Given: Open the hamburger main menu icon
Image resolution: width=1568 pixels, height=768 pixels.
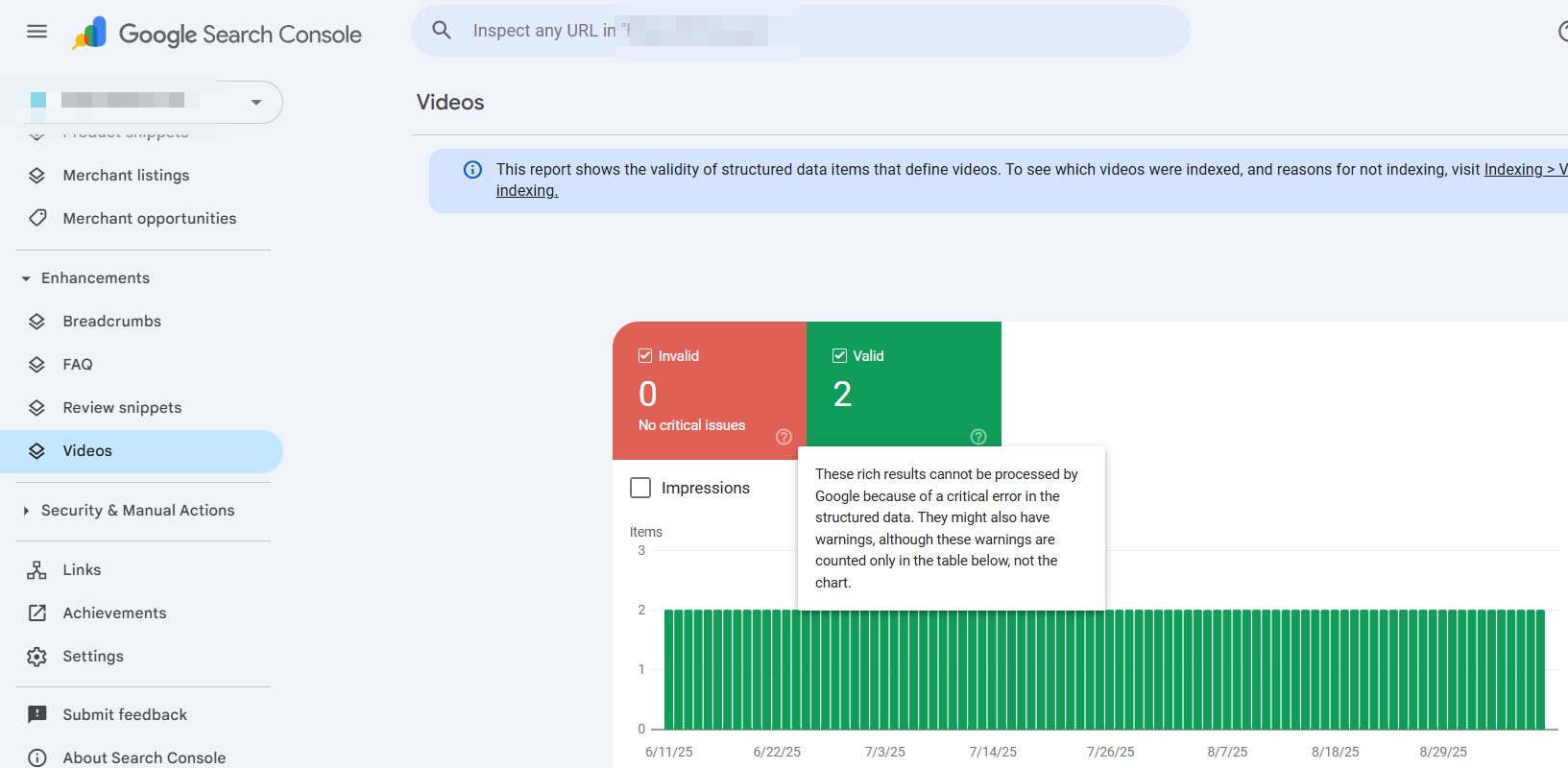Looking at the screenshot, I should pyautogui.click(x=36, y=32).
